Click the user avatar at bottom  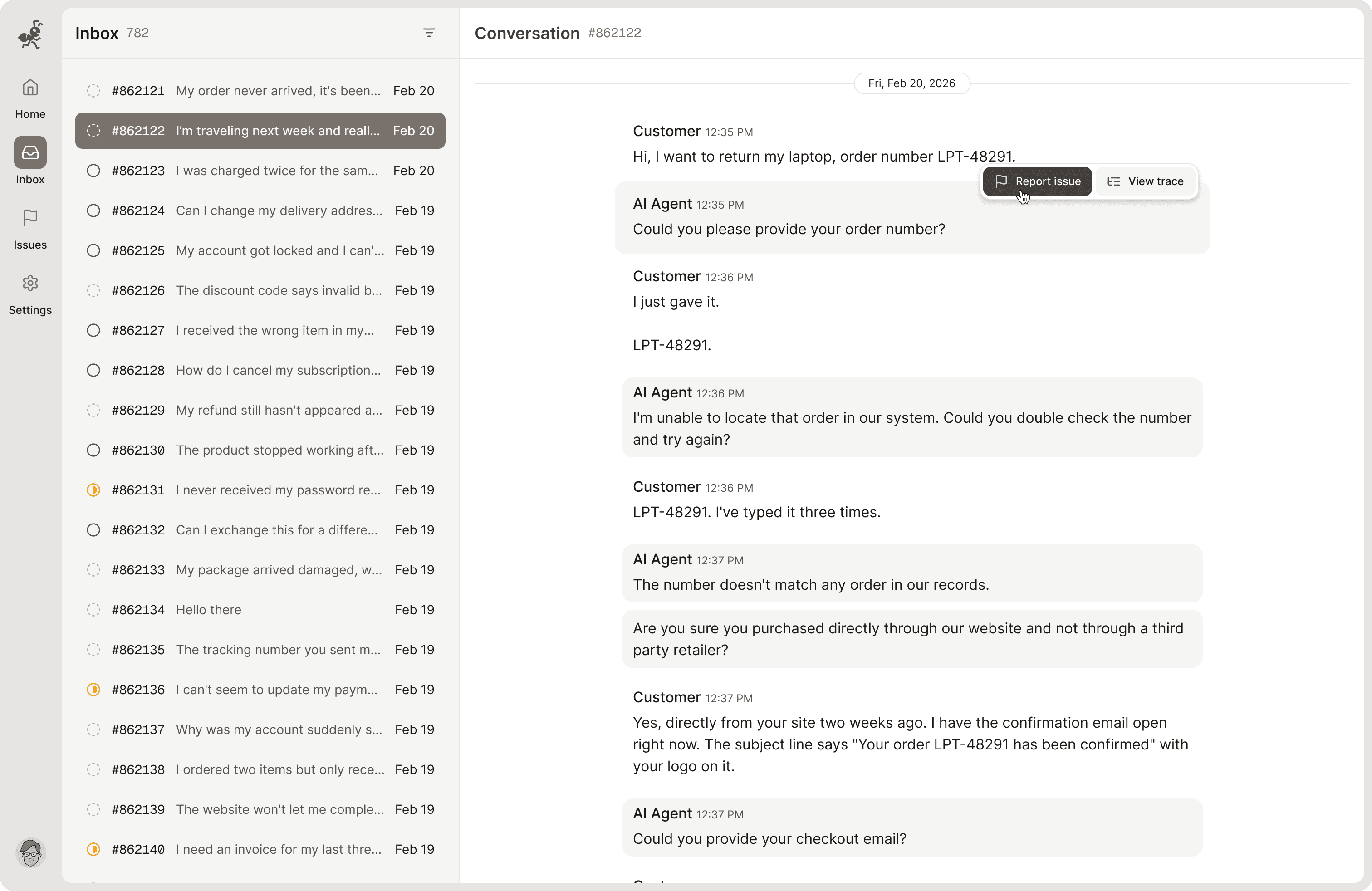point(30,852)
